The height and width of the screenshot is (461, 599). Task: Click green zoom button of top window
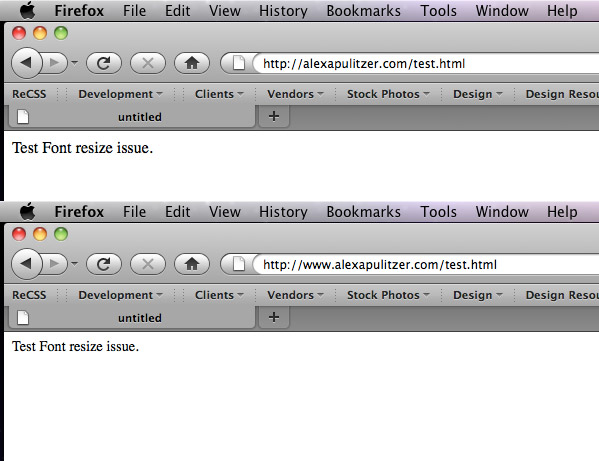pos(61,33)
